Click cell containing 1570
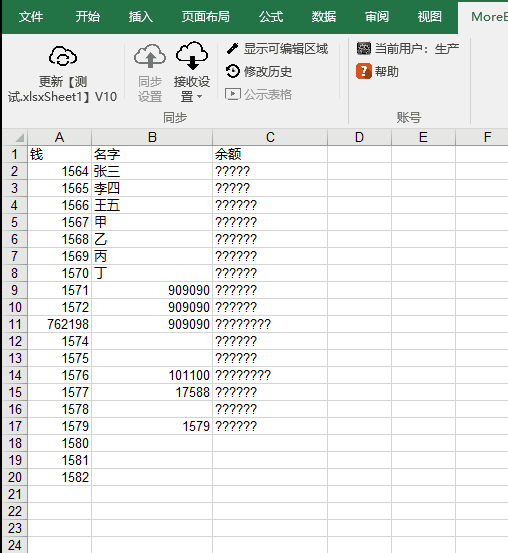 coord(60,273)
